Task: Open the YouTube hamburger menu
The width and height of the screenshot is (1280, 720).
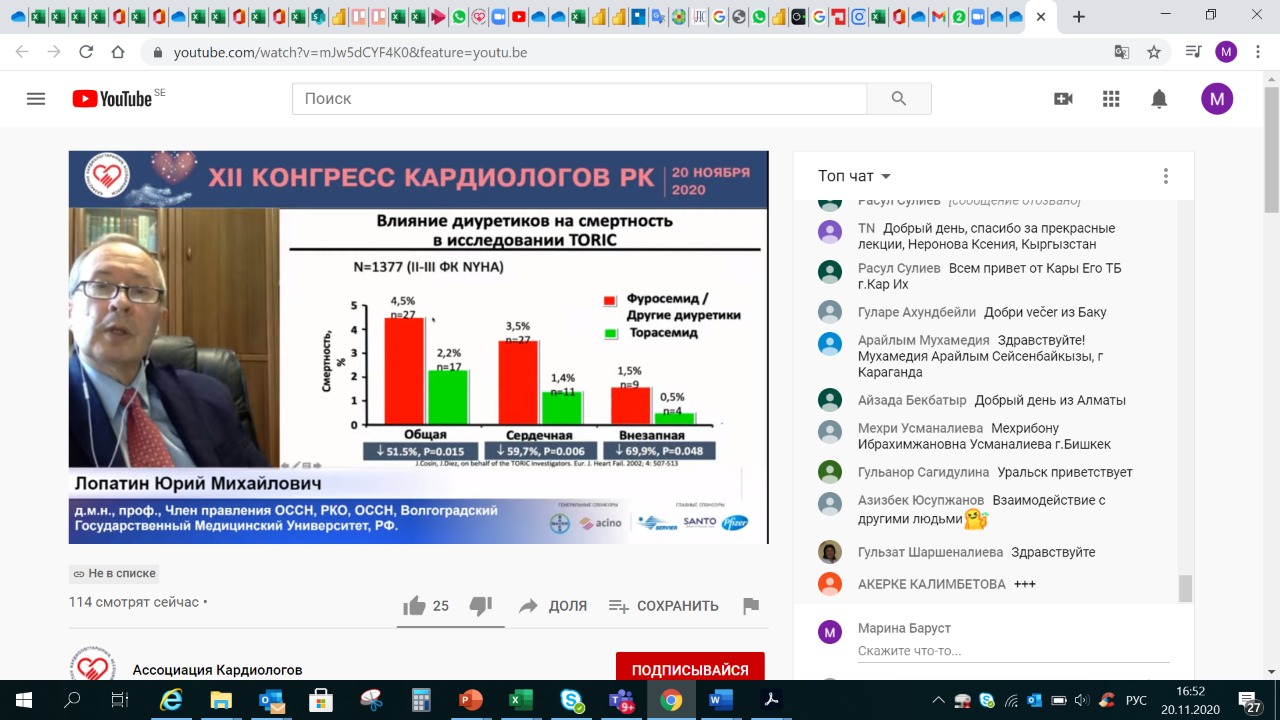Action: [35, 98]
